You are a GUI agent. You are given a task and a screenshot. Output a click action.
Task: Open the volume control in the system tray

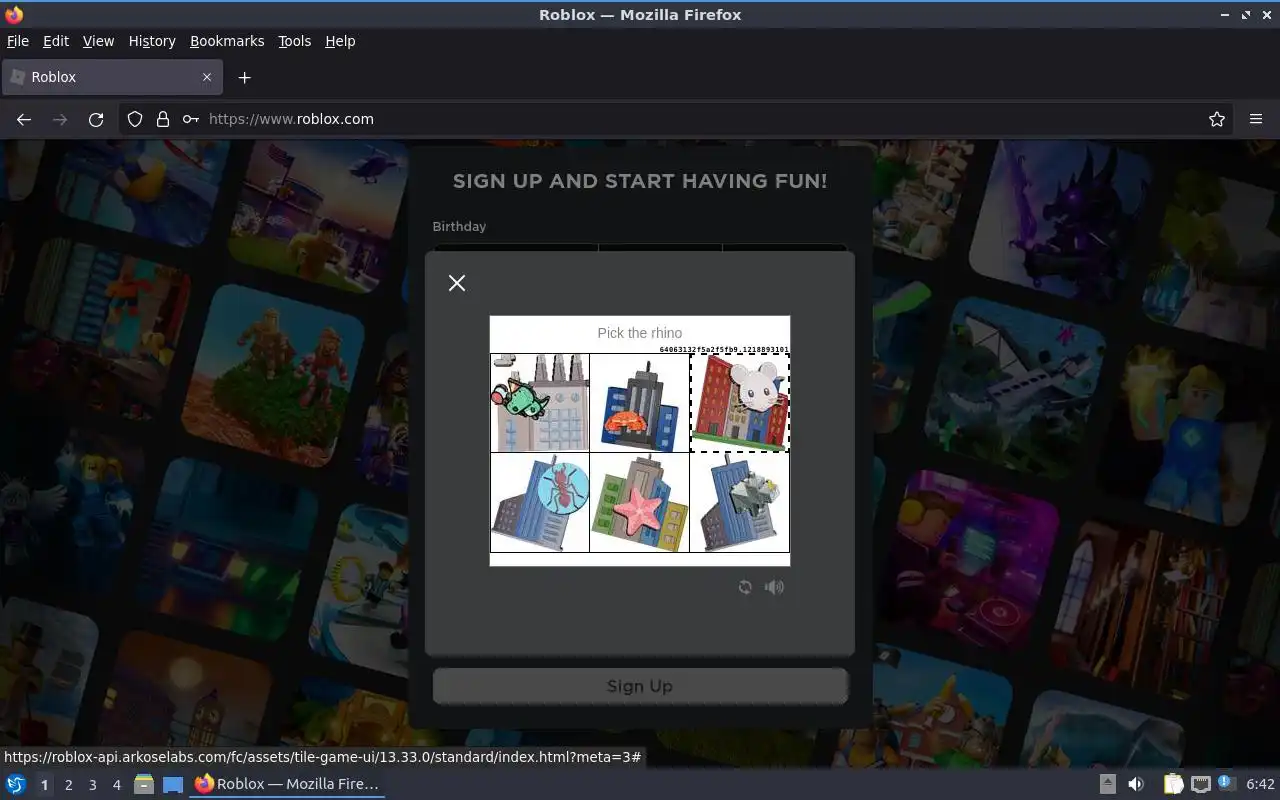(1136, 784)
